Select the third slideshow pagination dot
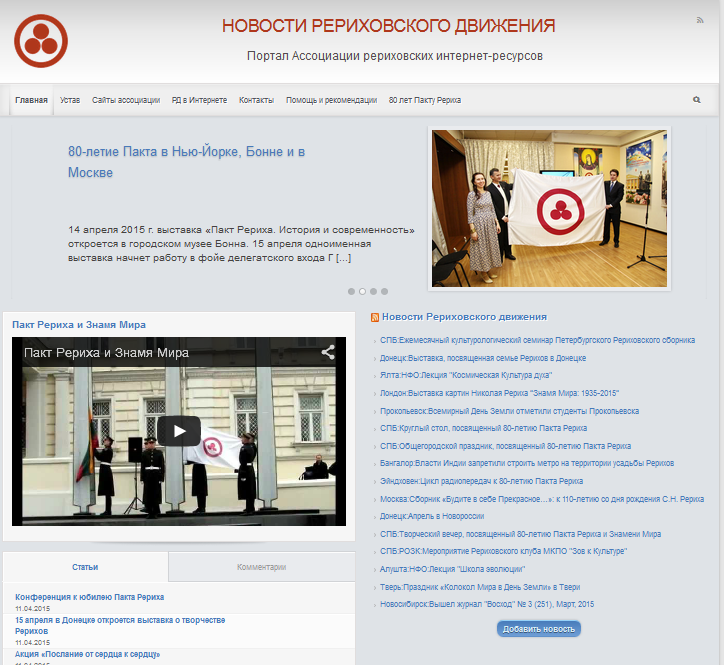 point(373,292)
